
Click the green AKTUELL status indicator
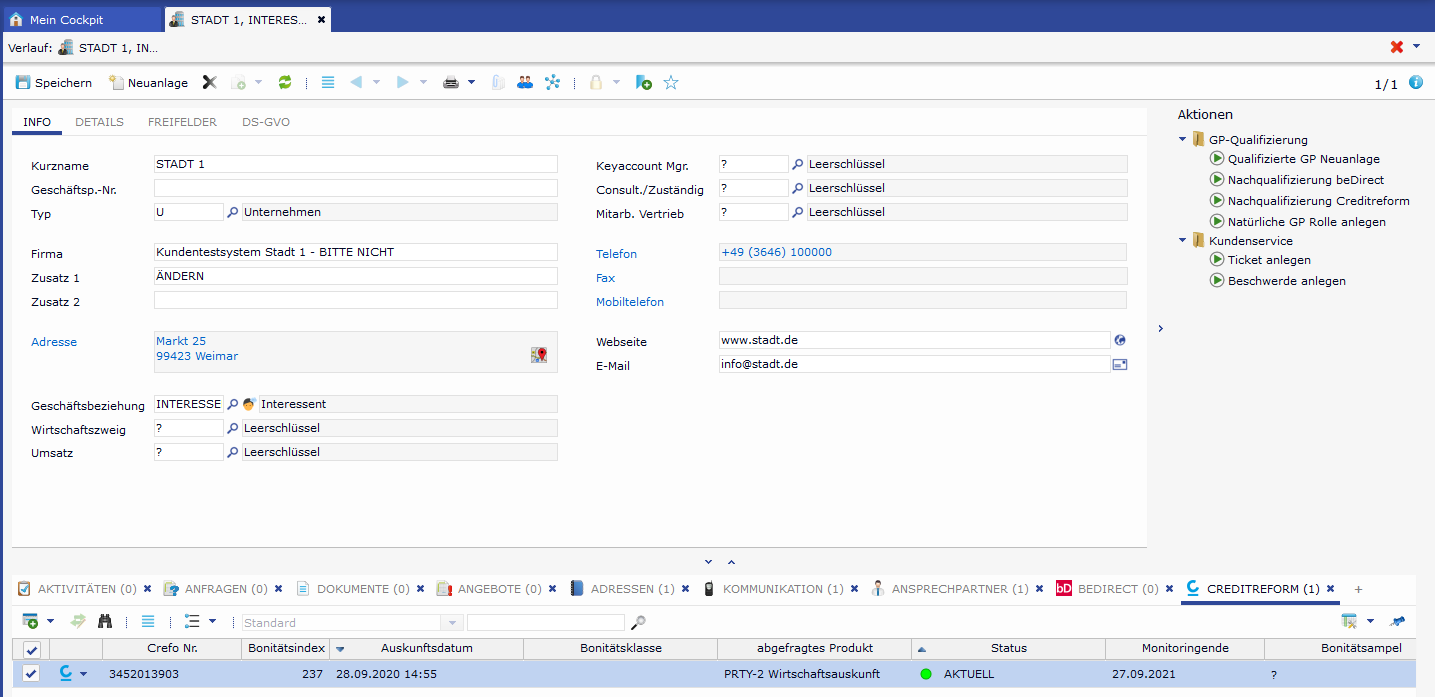[x=926, y=674]
